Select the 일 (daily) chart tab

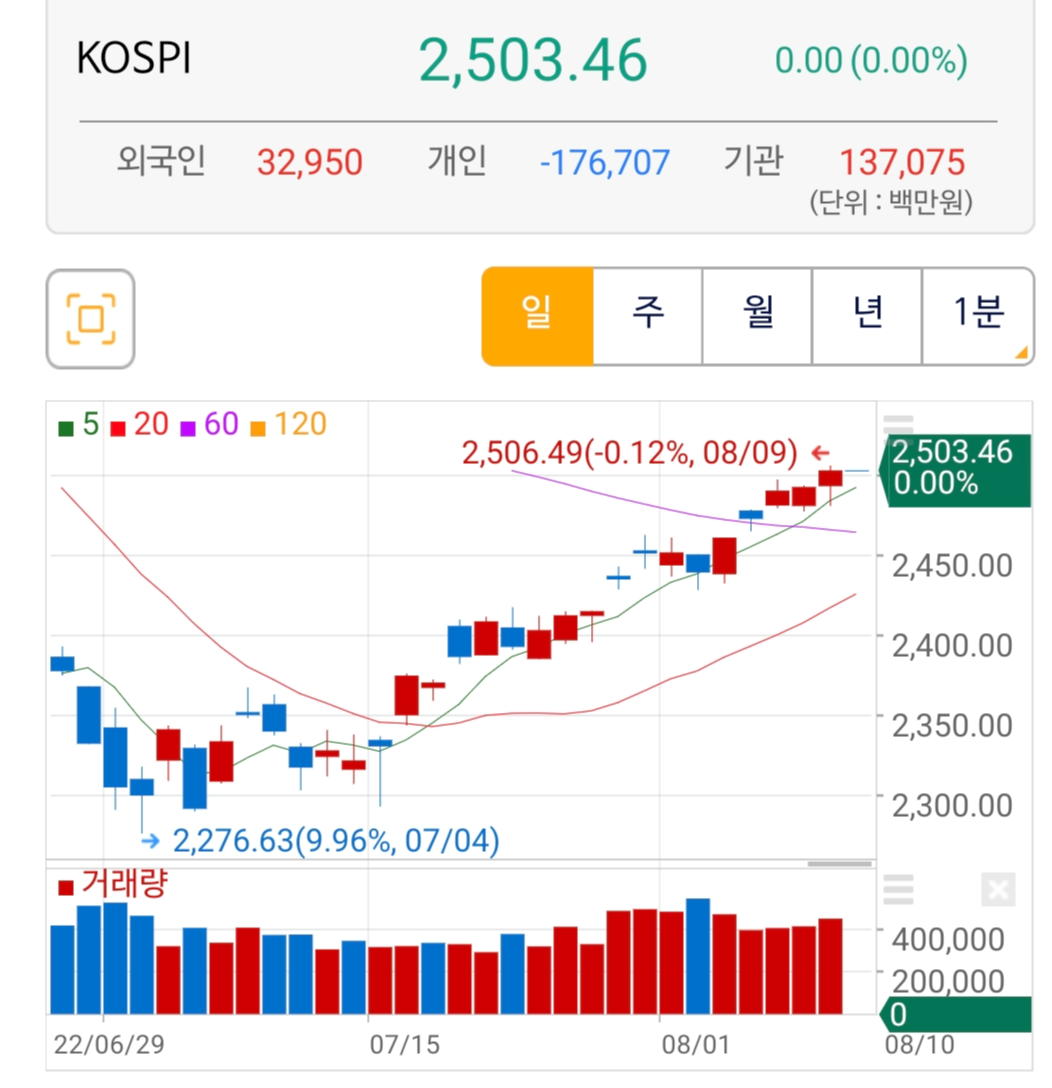(x=538, y=316)
